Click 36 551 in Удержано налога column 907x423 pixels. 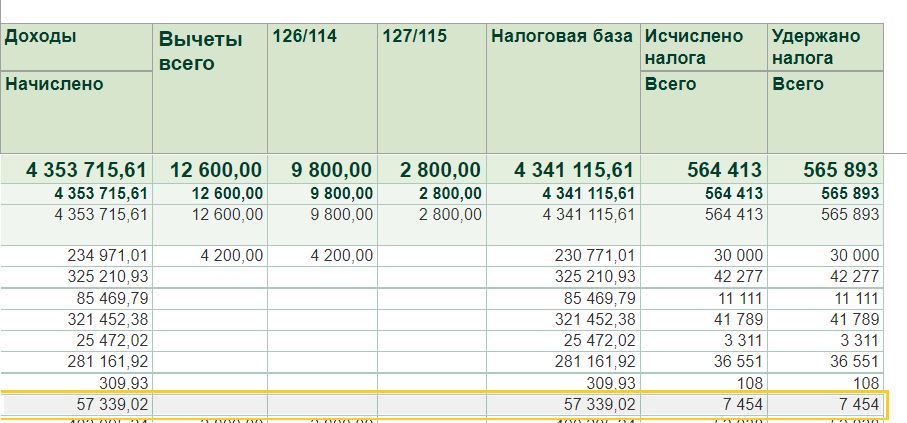coord(853,361)
